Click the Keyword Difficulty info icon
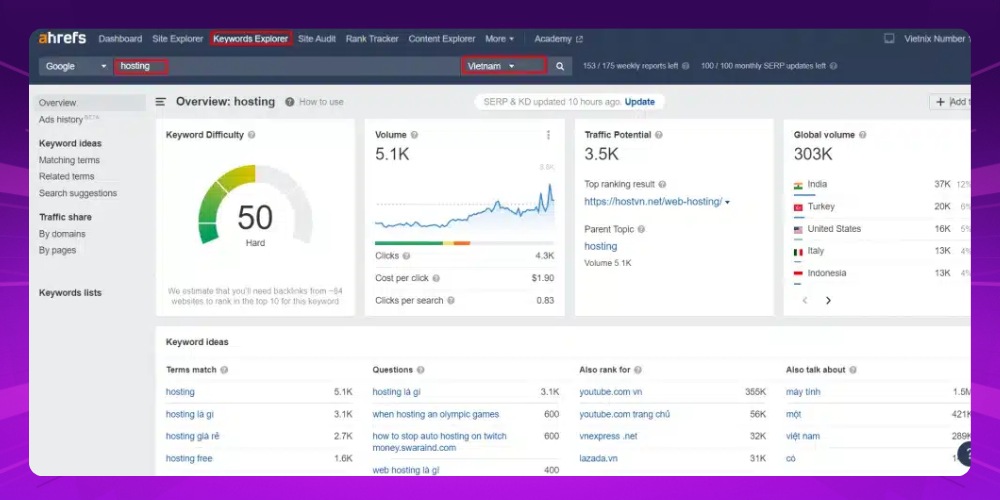Image resolution: width=1000 pixels, height=500 pixels. [x=252, y=135]
